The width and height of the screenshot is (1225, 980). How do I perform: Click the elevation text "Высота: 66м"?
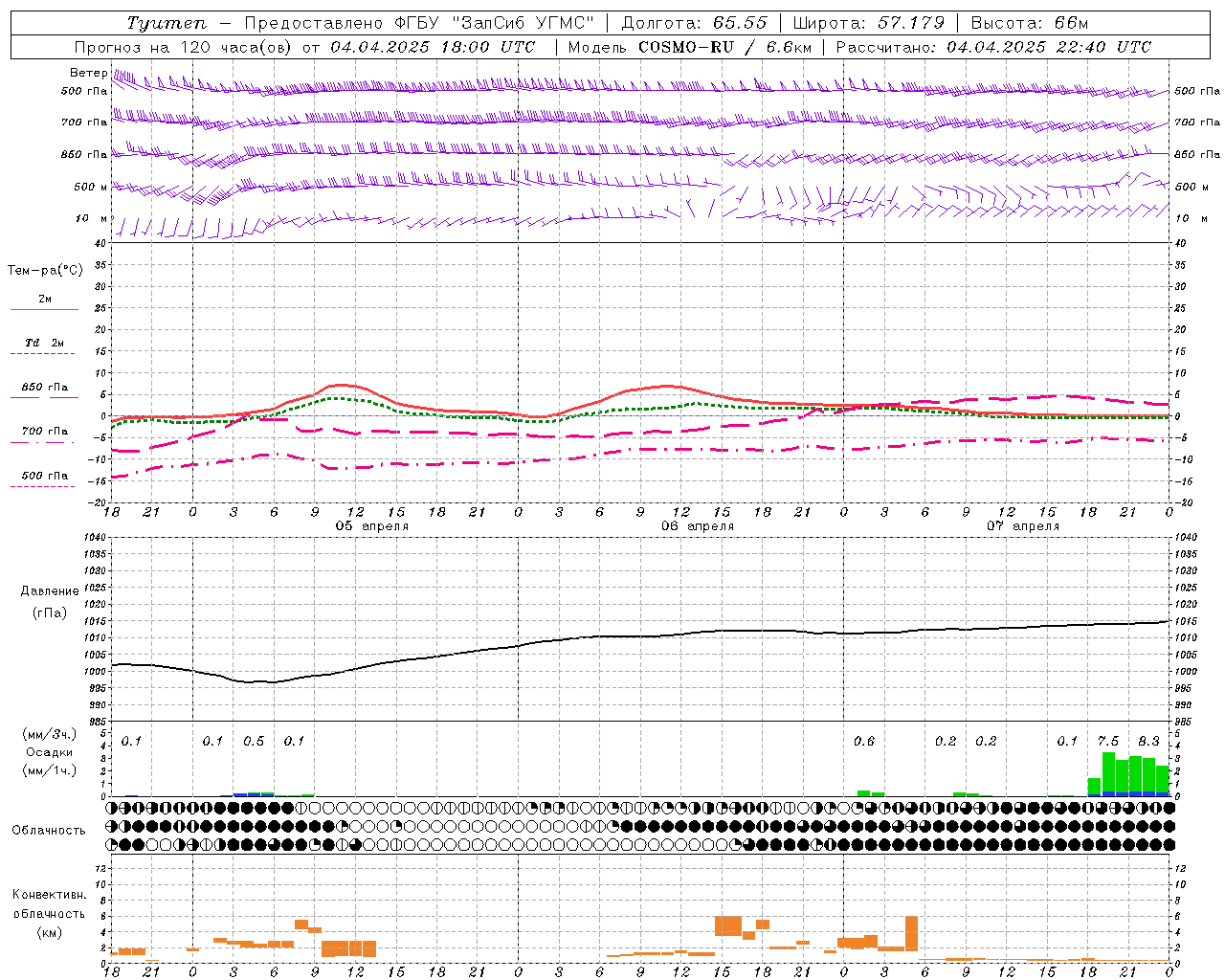[x=1029, y=23]
